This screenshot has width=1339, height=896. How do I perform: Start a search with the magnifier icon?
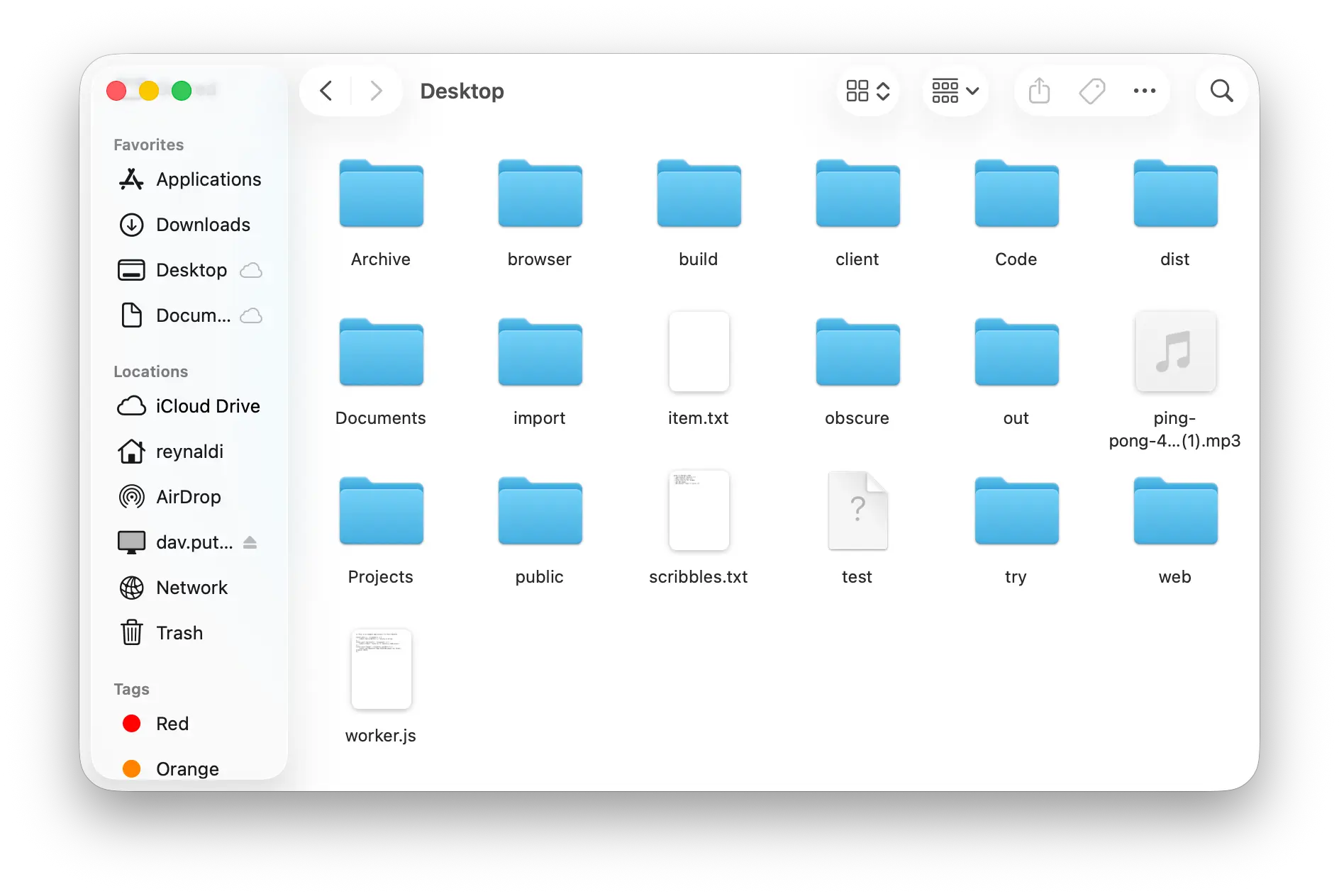tap(1221, 91)
